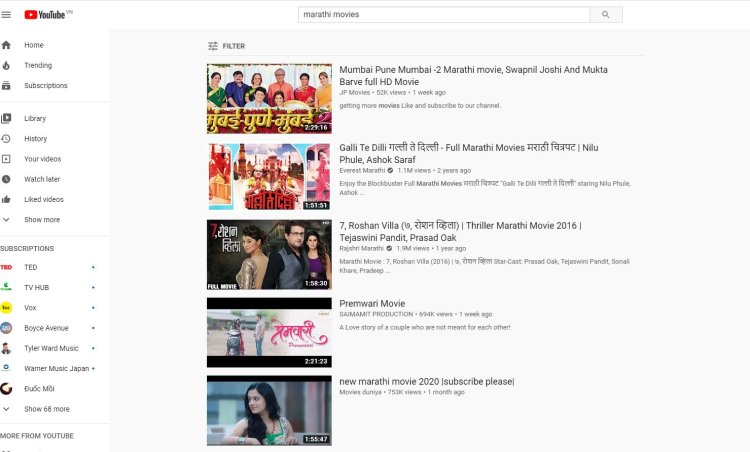Image resolution: width=750 pixels, height=452 pixels.
Task: Click the search magnifier button
Action: 606,15
